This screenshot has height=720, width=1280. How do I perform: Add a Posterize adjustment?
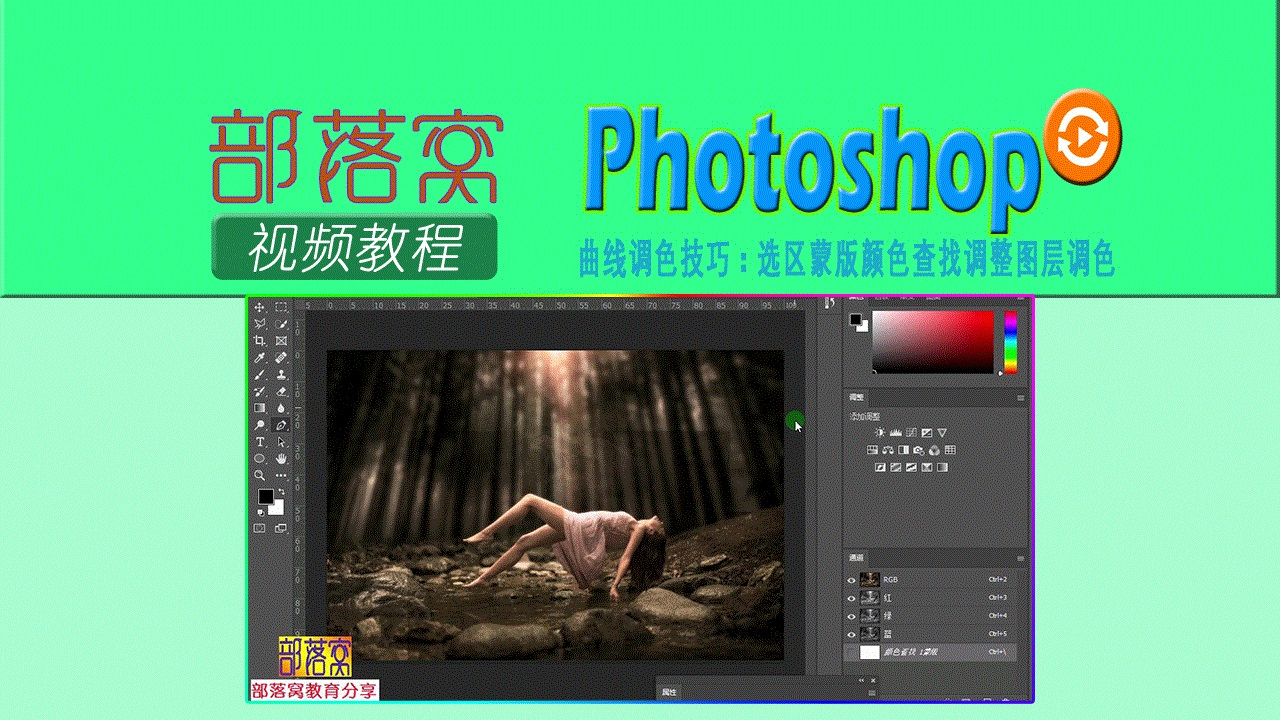point(896,467)
